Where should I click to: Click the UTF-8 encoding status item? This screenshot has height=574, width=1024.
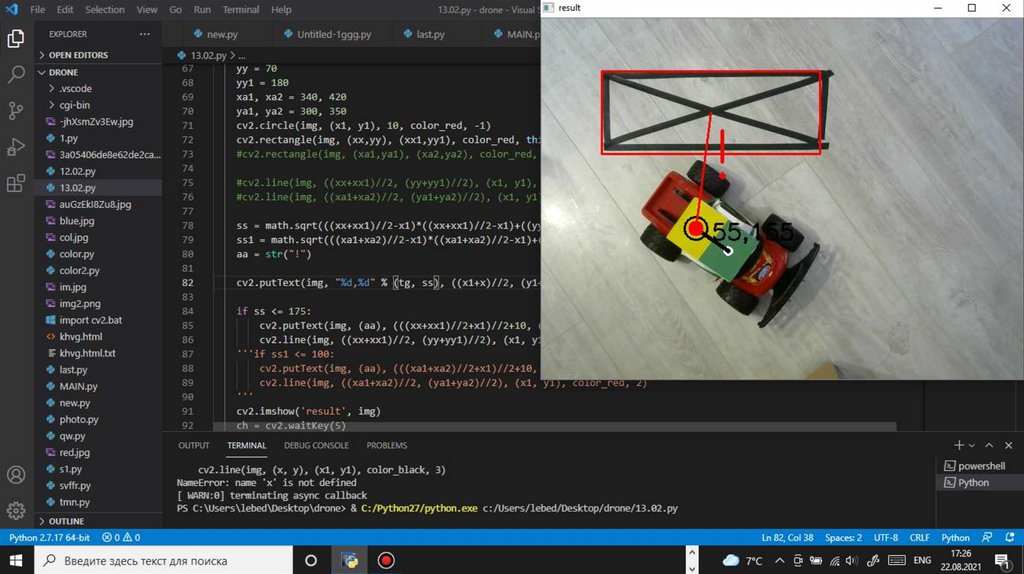pos(886,538)
